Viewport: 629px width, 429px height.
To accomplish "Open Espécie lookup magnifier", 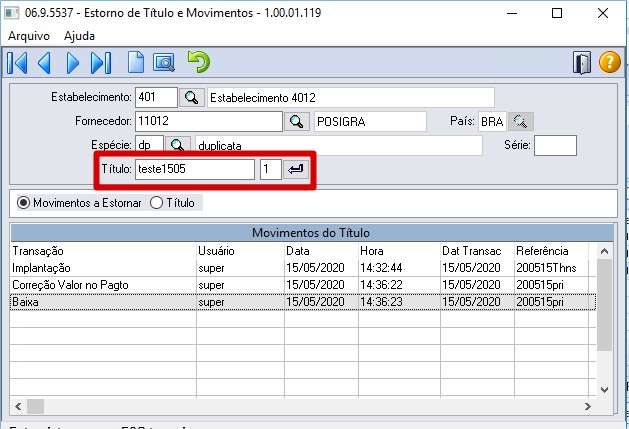I will point(177,144).
